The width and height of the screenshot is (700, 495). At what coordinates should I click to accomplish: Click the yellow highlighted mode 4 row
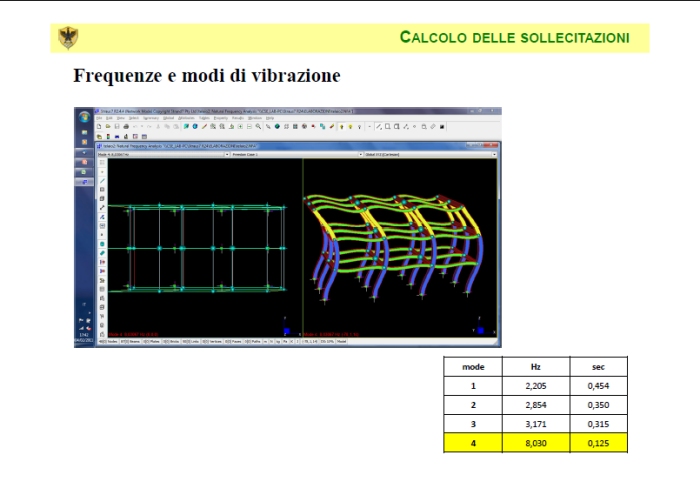point(535,443)
